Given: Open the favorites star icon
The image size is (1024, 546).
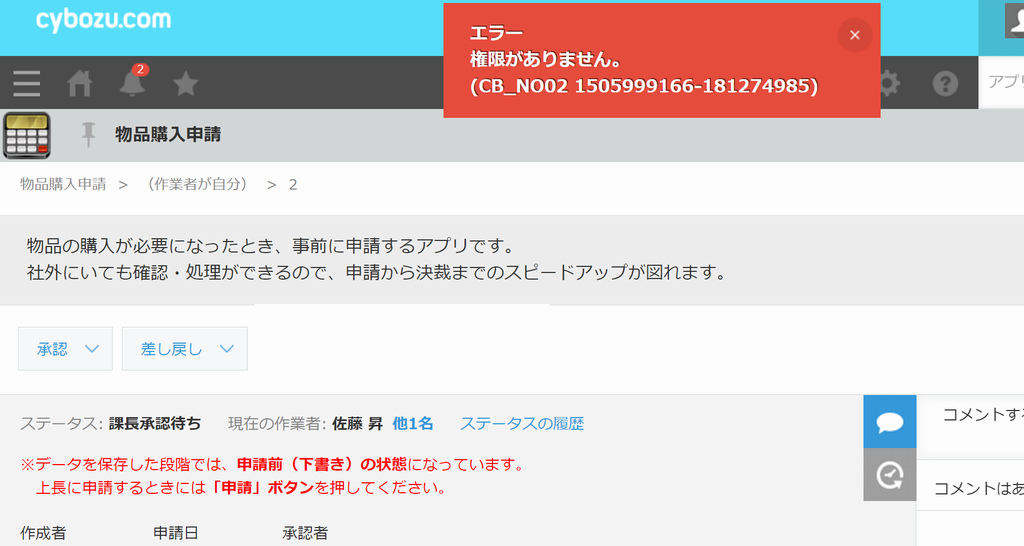Looking at the screenshot, I should tap(185, 84).
